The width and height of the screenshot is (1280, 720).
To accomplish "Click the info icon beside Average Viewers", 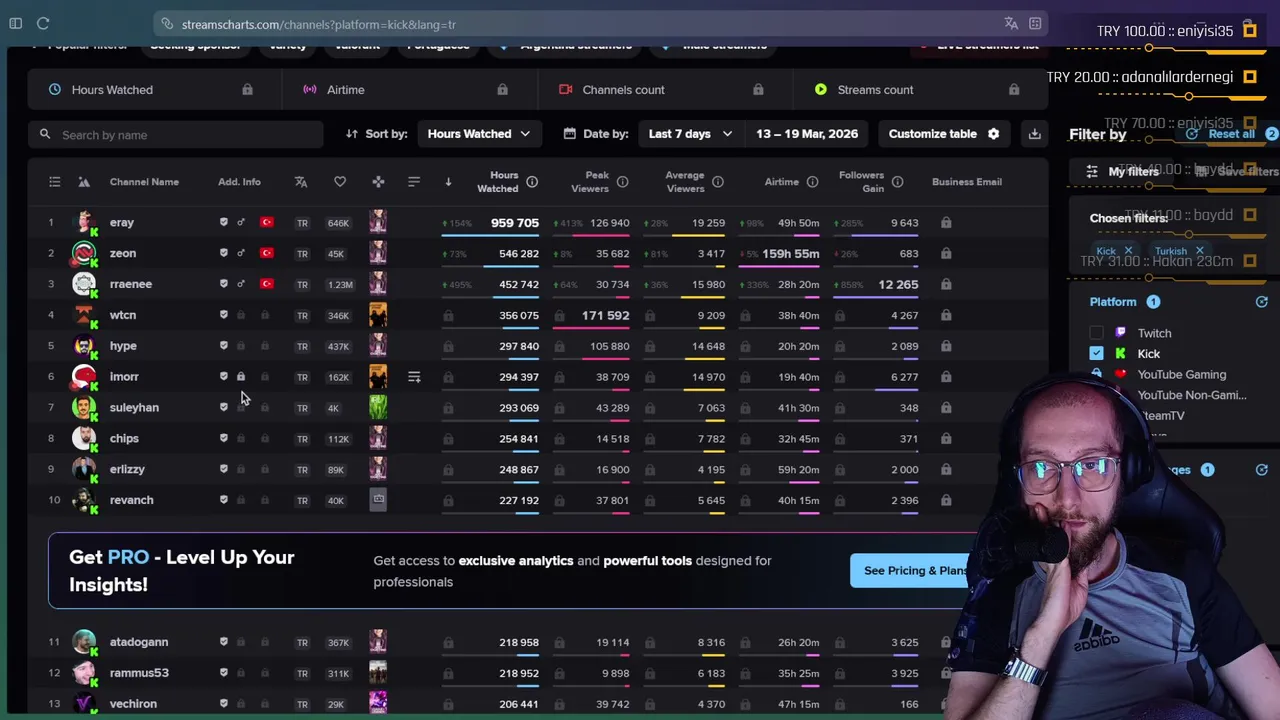I will 717,182.
